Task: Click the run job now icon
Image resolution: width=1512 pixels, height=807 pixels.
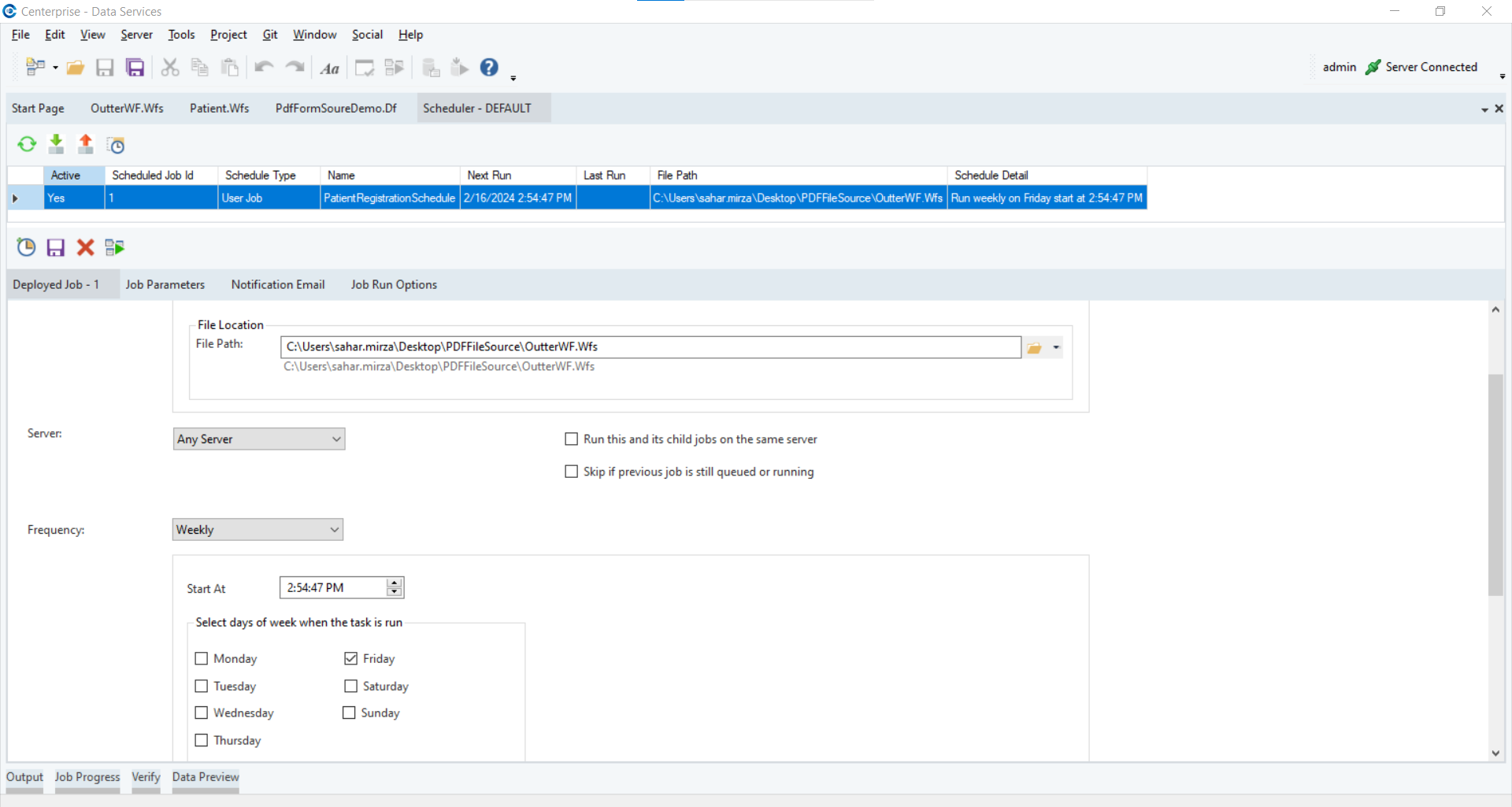Action: point(115,248)
